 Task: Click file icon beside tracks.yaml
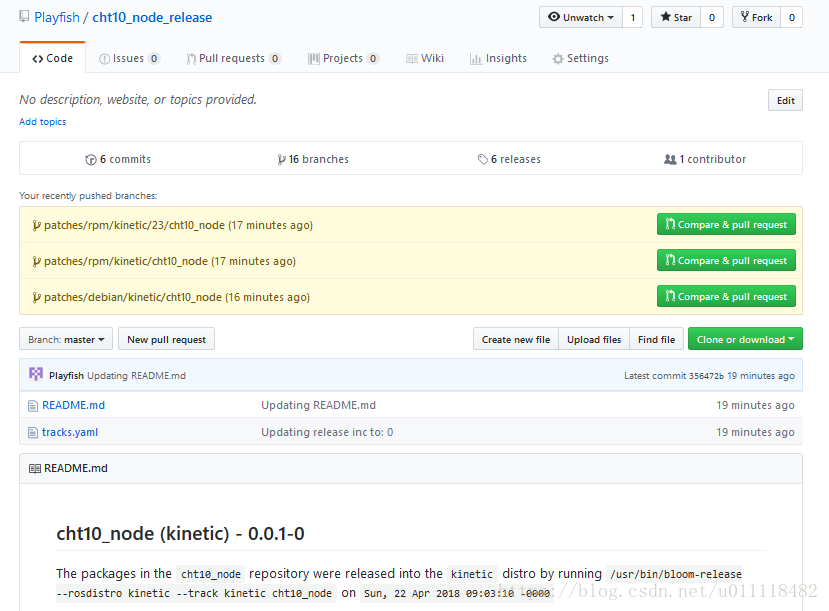[x=33, y=432]
